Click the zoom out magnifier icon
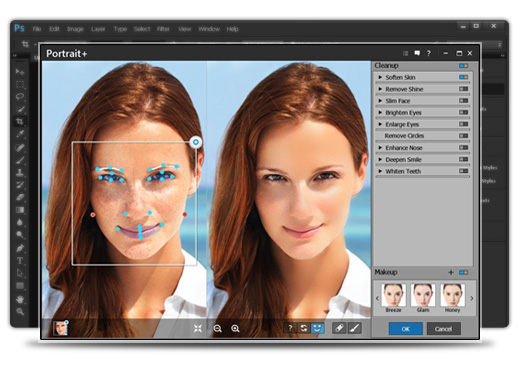The image size is (520, 370). click(x=218, y=329)
